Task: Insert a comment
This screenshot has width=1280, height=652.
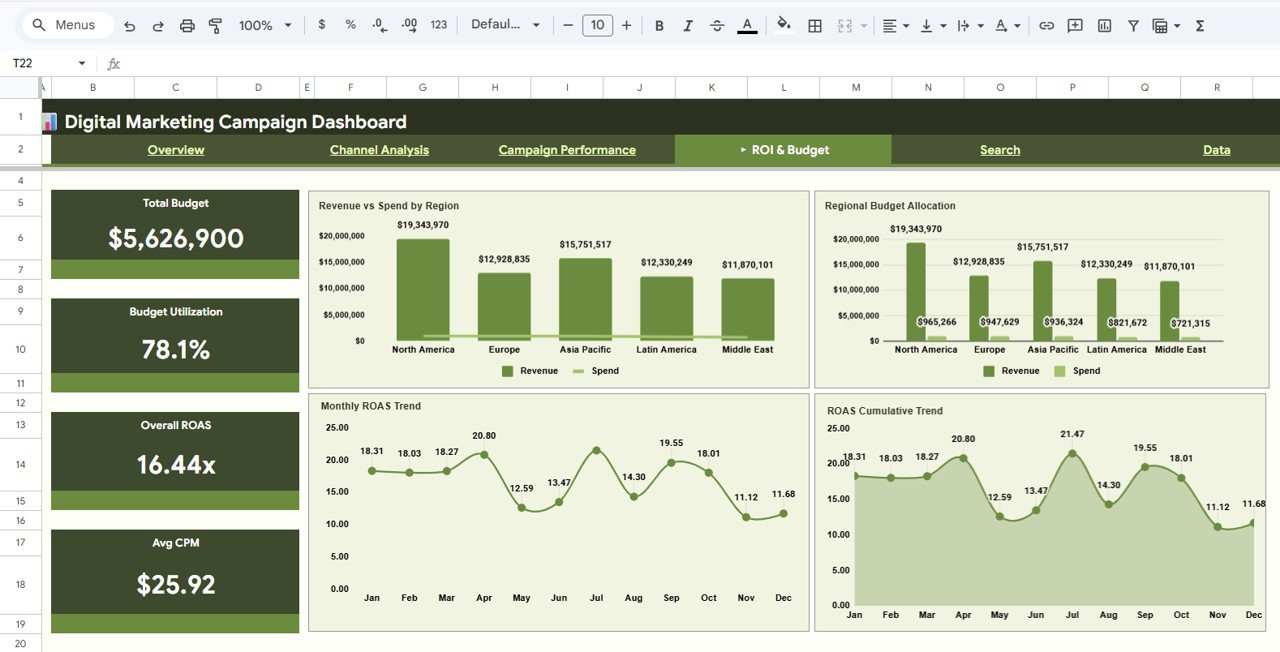Action: 1074,24
